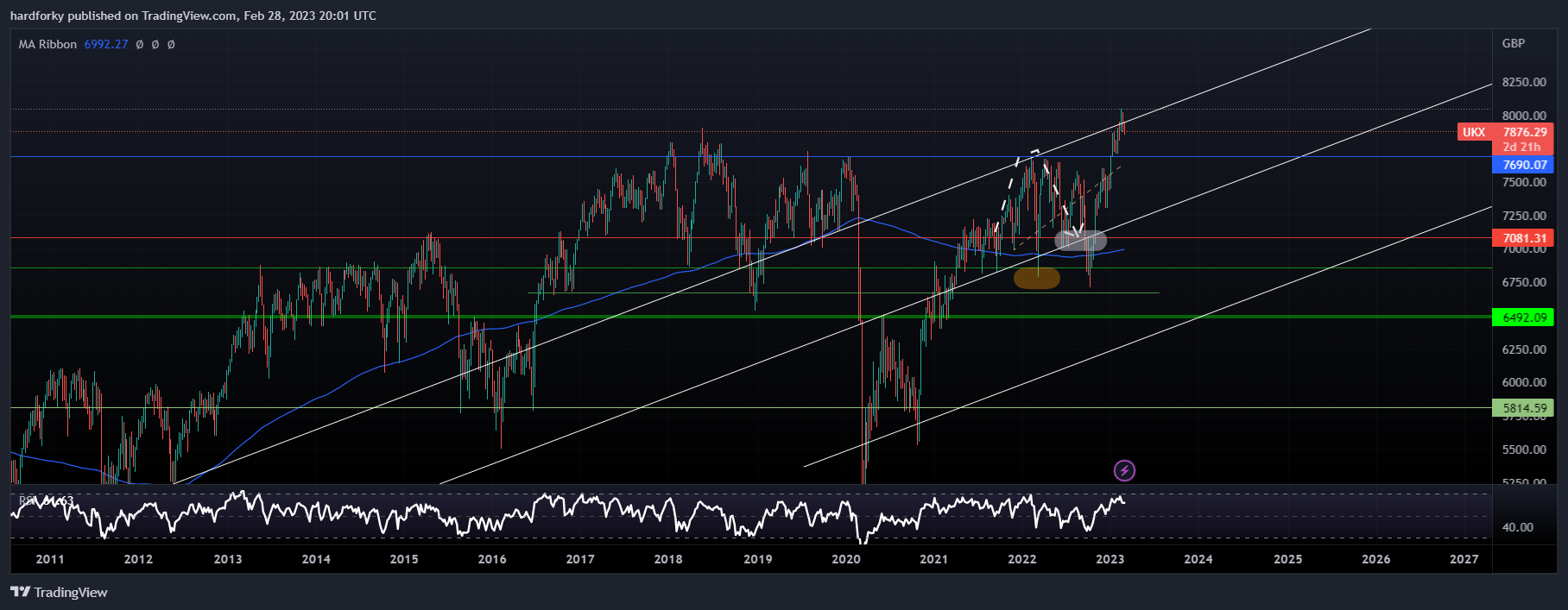Click the TradingView logo at bottom left
This screenshot has width=1568, height=610.
pyautogui.click(x=59, y=592)
